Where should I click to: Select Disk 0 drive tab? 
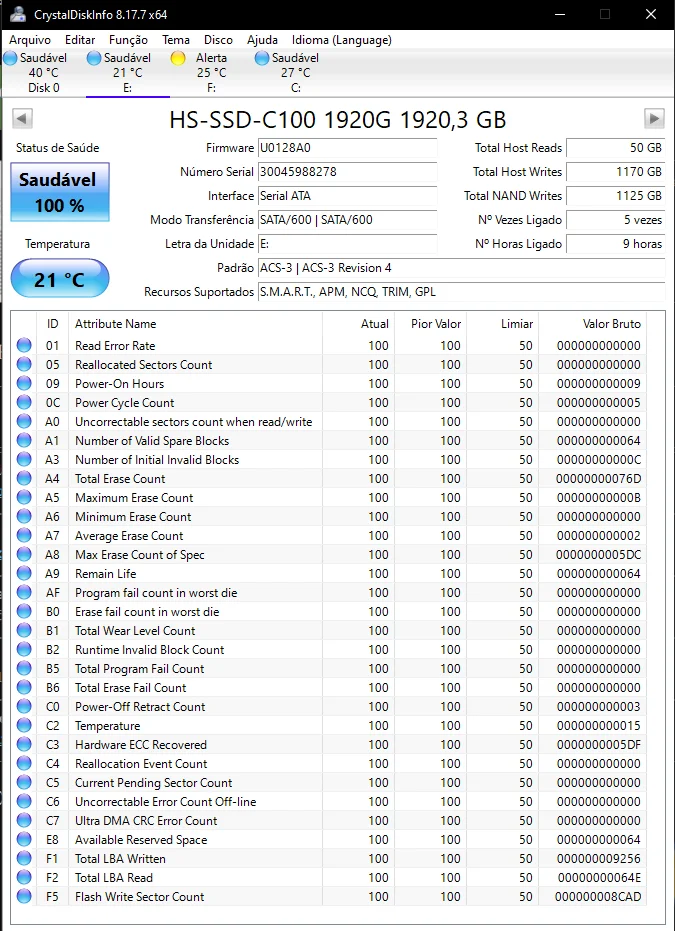pos(43,73)
